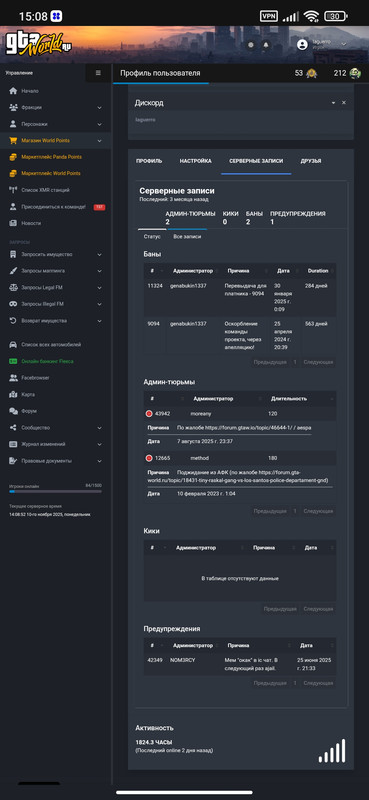Image resolution: width=369 pixels, height=800 pixels.
Task: Click the 212 World Points badge
Action: [348, 73]
